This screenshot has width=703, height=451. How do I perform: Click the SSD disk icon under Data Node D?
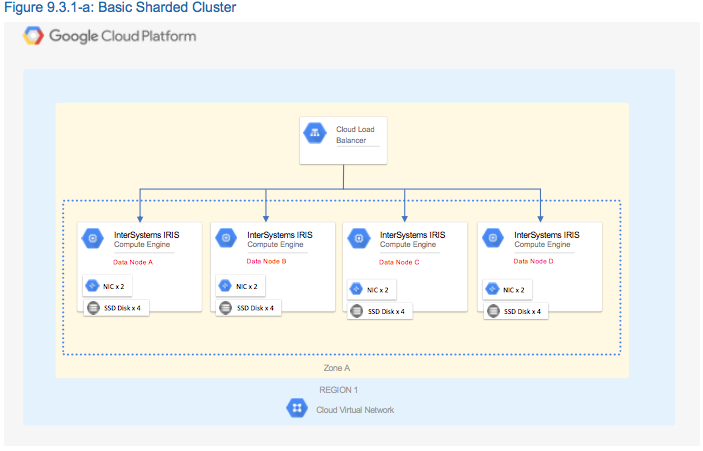tap(493, 311)
